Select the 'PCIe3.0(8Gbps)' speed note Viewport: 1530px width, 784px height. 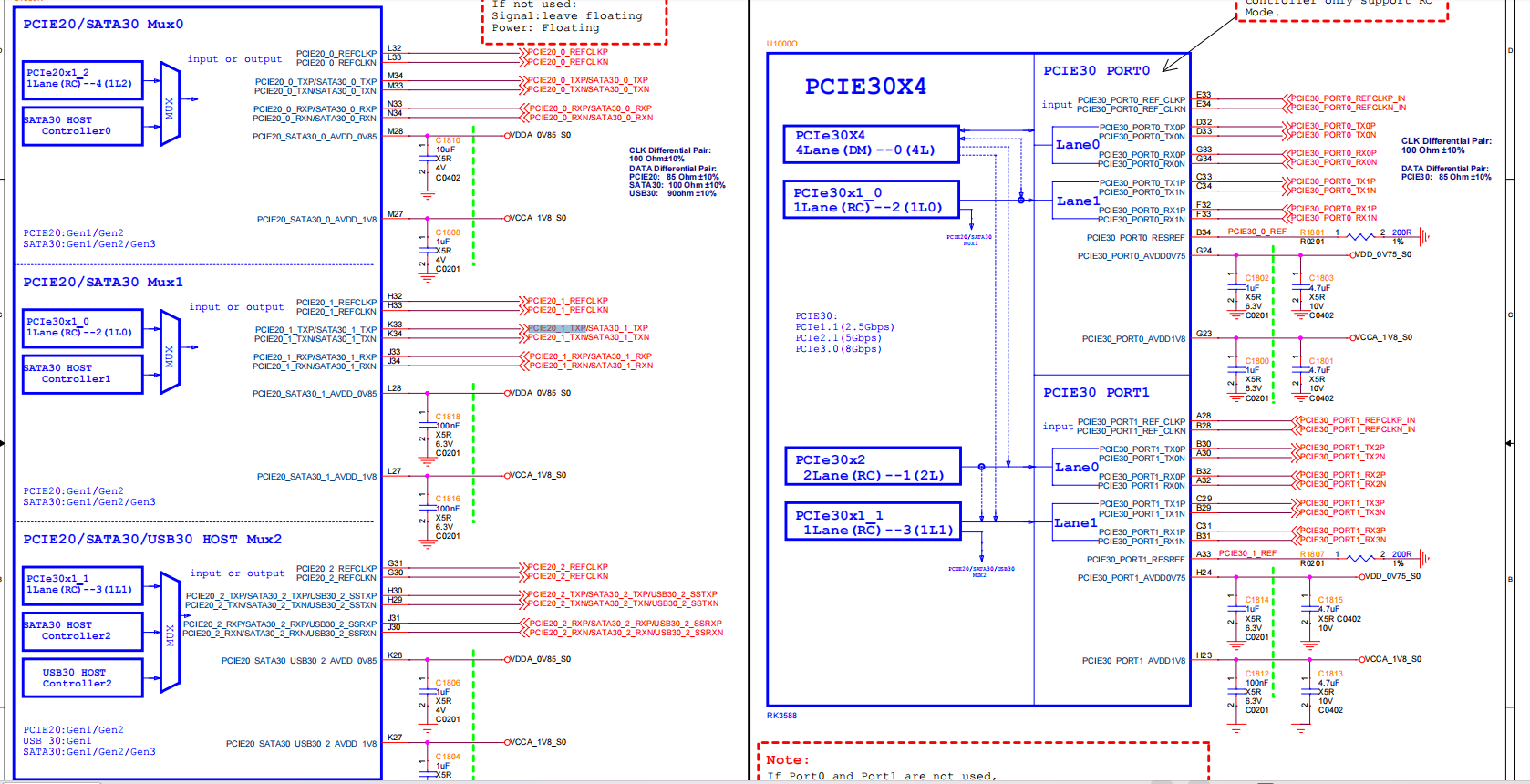[x=838, y=349]
